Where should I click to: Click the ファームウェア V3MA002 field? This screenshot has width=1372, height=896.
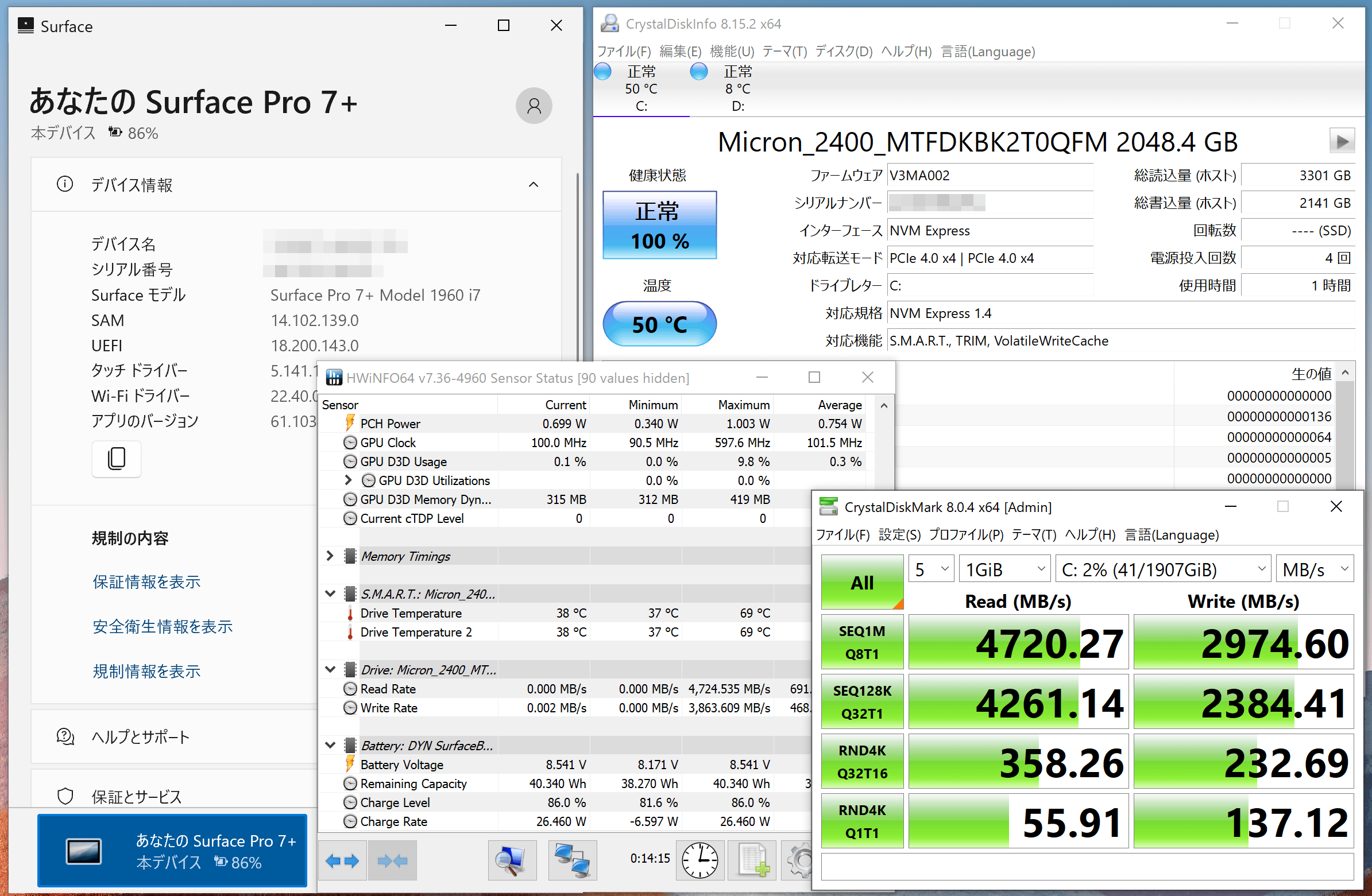tap(989, 176)
